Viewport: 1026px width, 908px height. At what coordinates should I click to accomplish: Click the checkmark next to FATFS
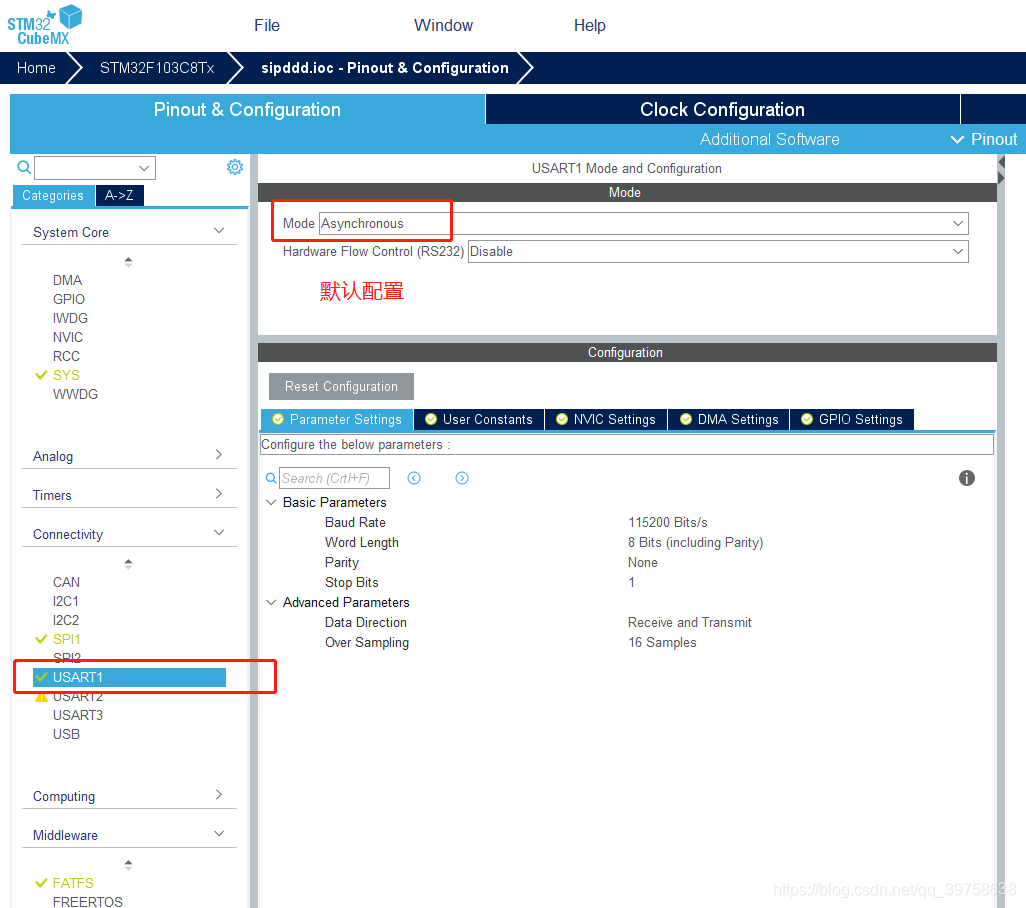pos(41,882)
